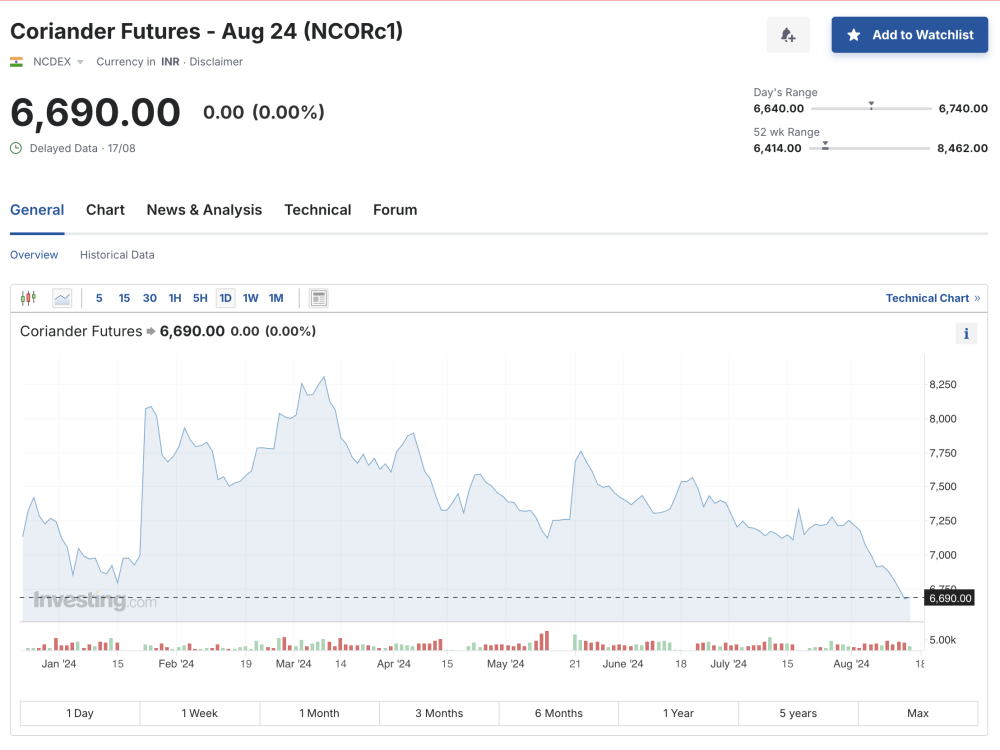
Task: Click the 52 wk Range low value 6,414.00
Action: pyautogui.click(x=777, y=148)
